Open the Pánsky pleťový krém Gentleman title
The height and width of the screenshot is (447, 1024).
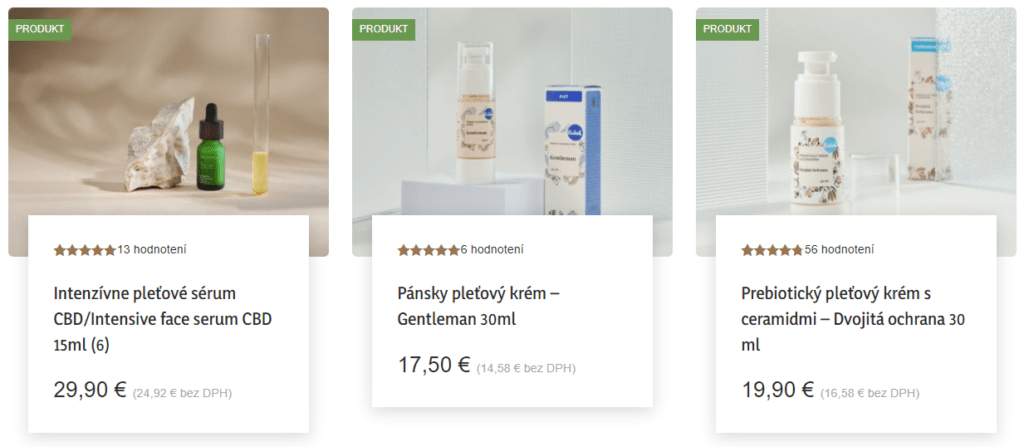click(x=478, y=306)
